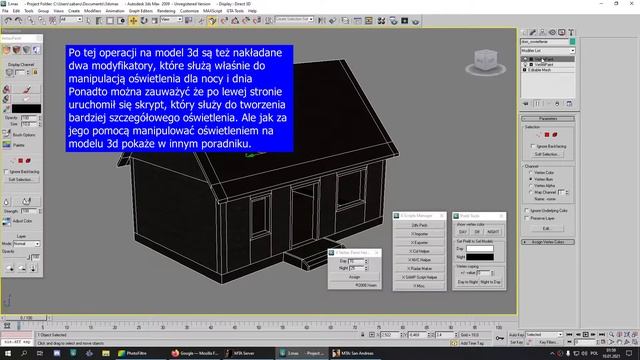640x360 pixels.
Task: Click MTA San Andreas taskbar item
Action: pyautogui.click(x=353, y=353)
